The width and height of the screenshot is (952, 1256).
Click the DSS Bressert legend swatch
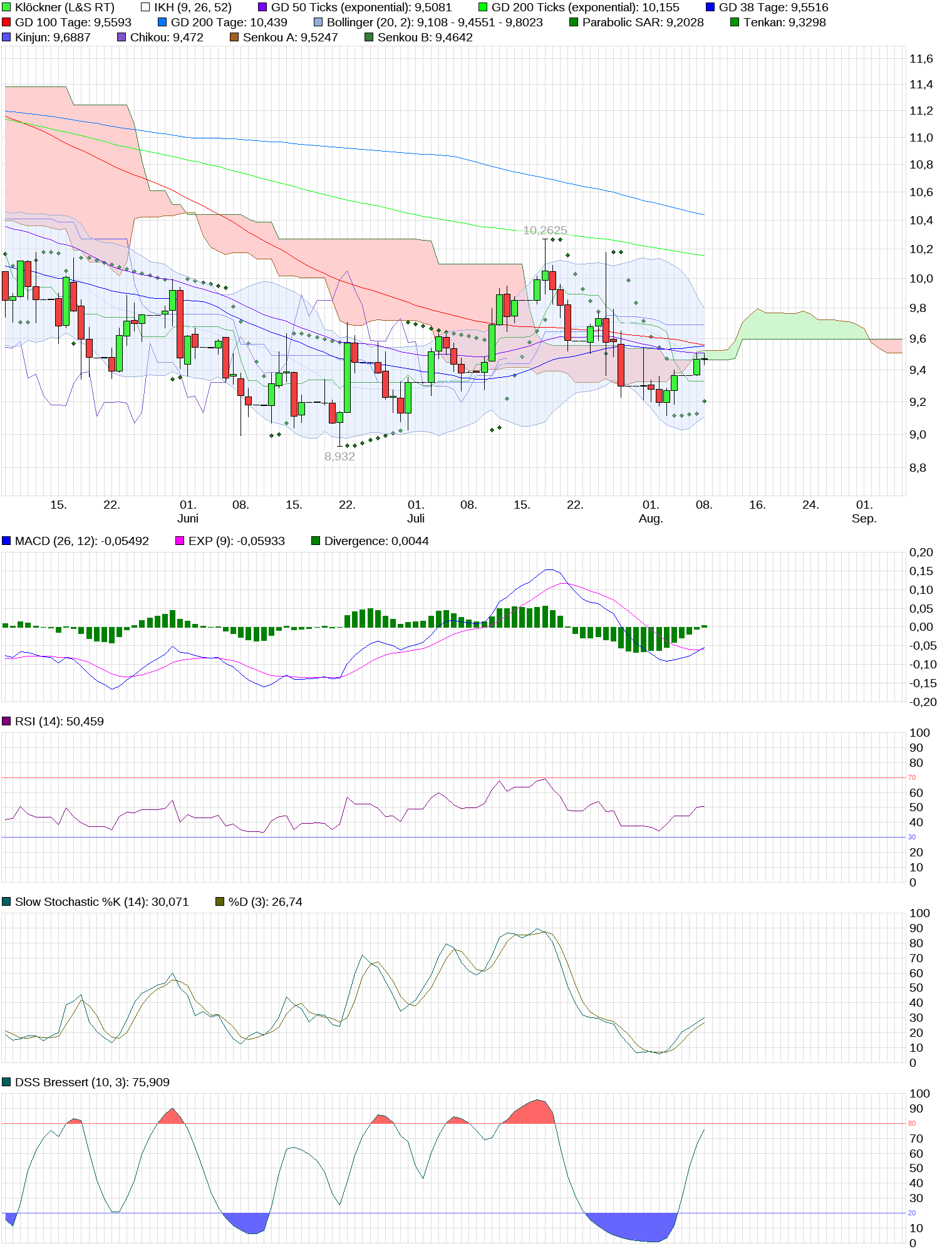coord(6,1082)
